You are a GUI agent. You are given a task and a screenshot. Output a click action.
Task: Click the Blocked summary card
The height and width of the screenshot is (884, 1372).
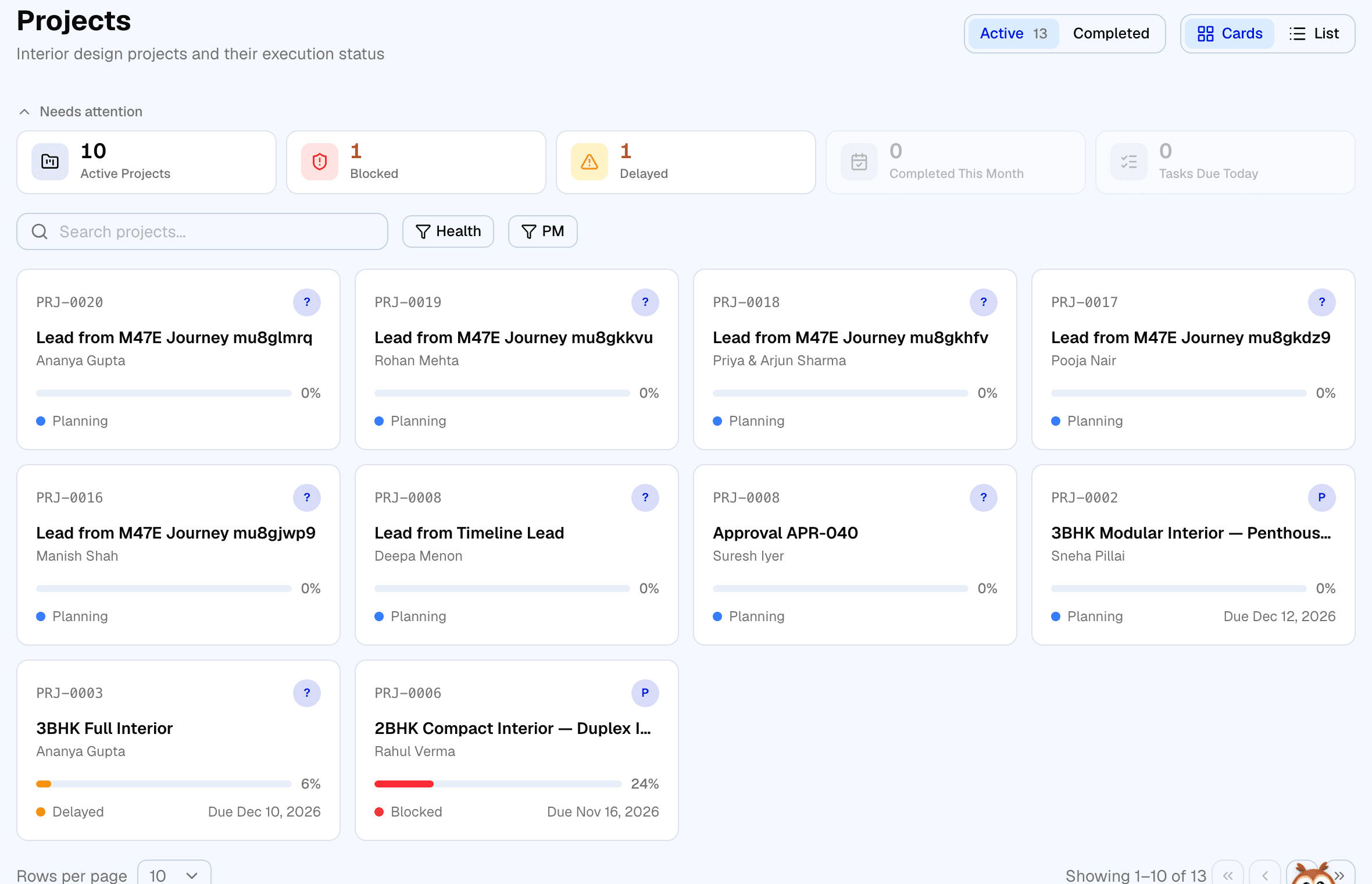(x=416, y=162)
